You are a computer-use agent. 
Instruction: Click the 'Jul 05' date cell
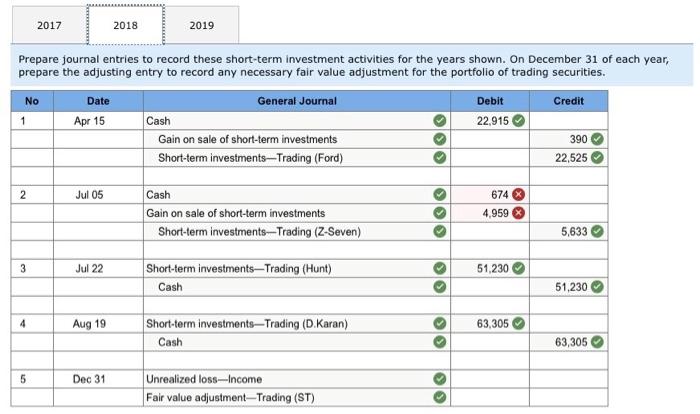point(98,195)
